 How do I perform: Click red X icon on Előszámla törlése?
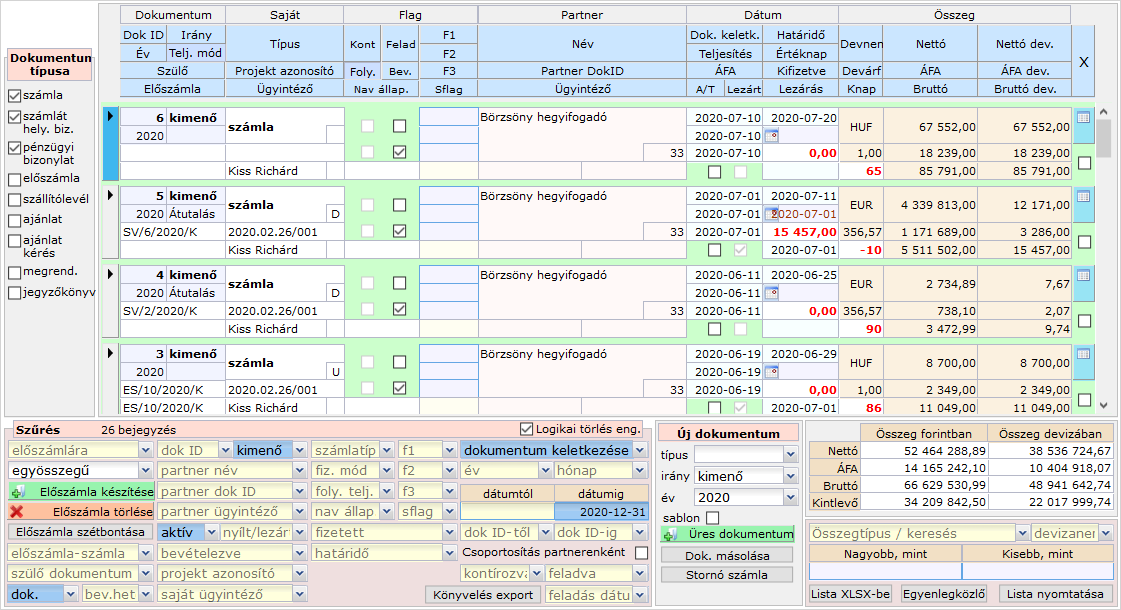coord(18,512)
